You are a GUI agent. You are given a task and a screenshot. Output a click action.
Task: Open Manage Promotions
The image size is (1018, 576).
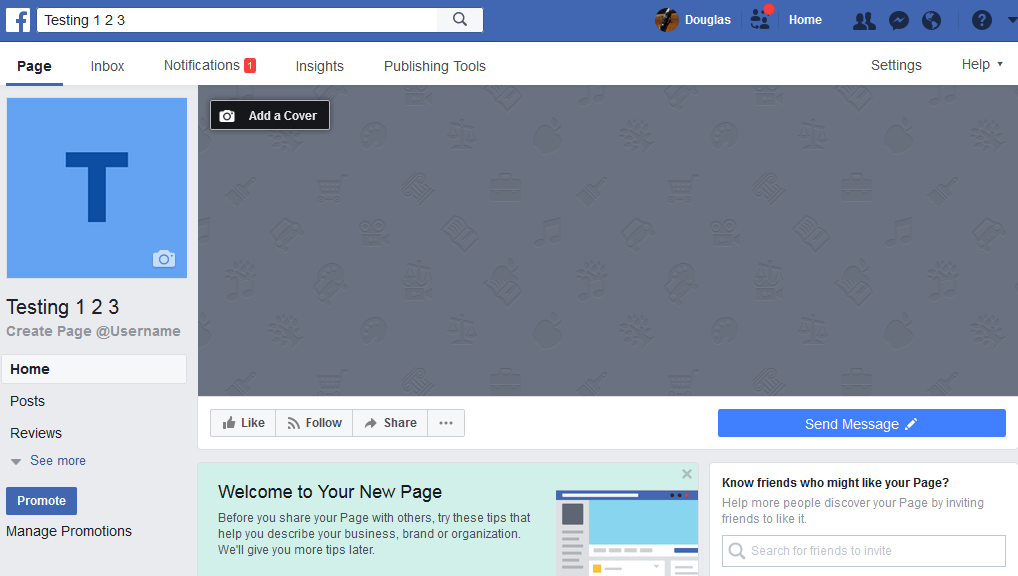[69, 531]
